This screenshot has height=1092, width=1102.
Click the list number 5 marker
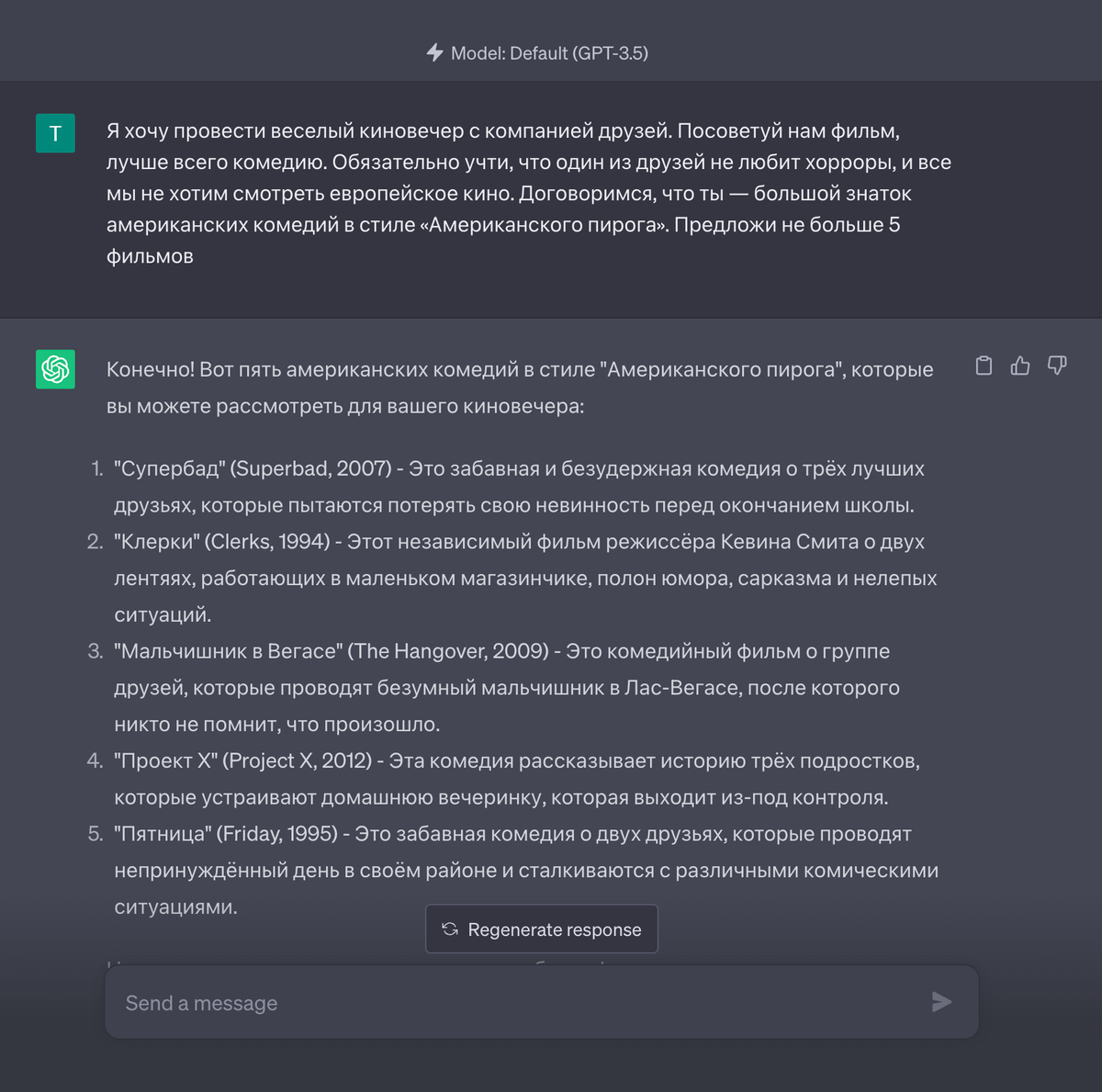coord(96,834)
